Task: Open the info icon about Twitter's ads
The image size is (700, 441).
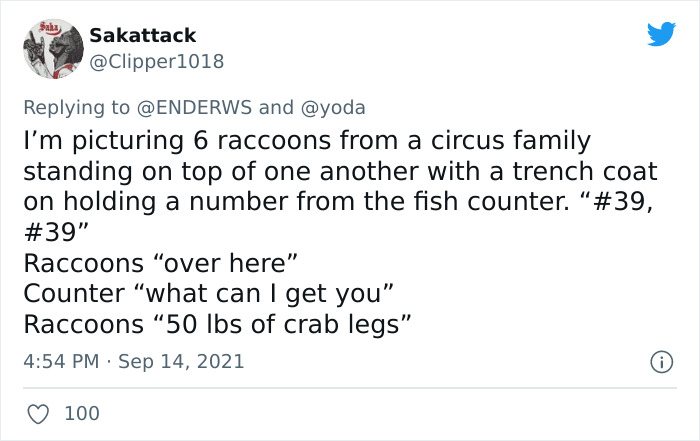Action: (x=661, y=360)
